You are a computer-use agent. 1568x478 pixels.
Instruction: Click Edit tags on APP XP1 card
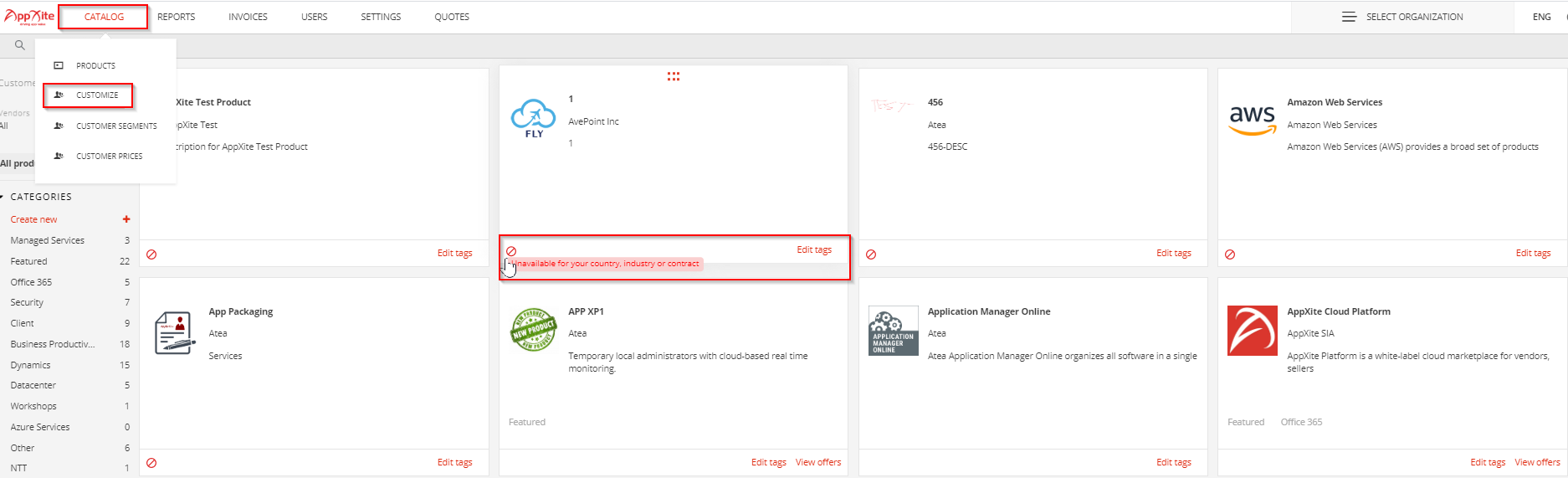click(x=769, y=462)
